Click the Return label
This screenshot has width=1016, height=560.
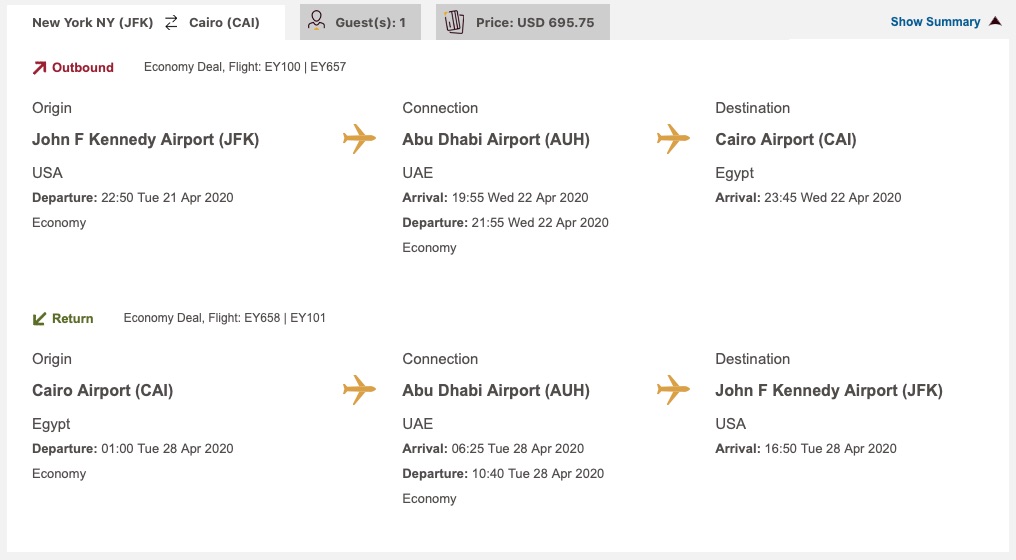point(73,319)
